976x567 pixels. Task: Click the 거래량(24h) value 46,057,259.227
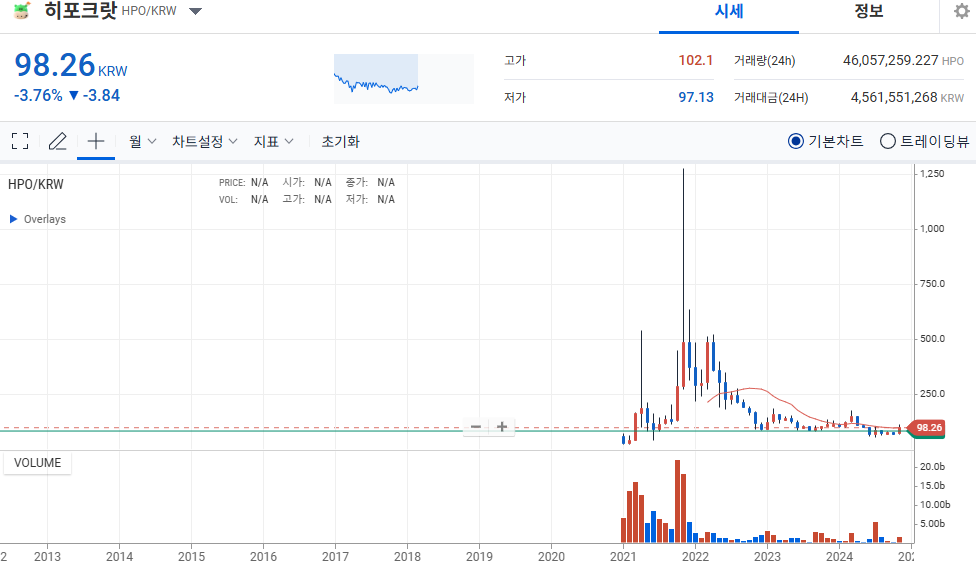click(x=891, y=60)
